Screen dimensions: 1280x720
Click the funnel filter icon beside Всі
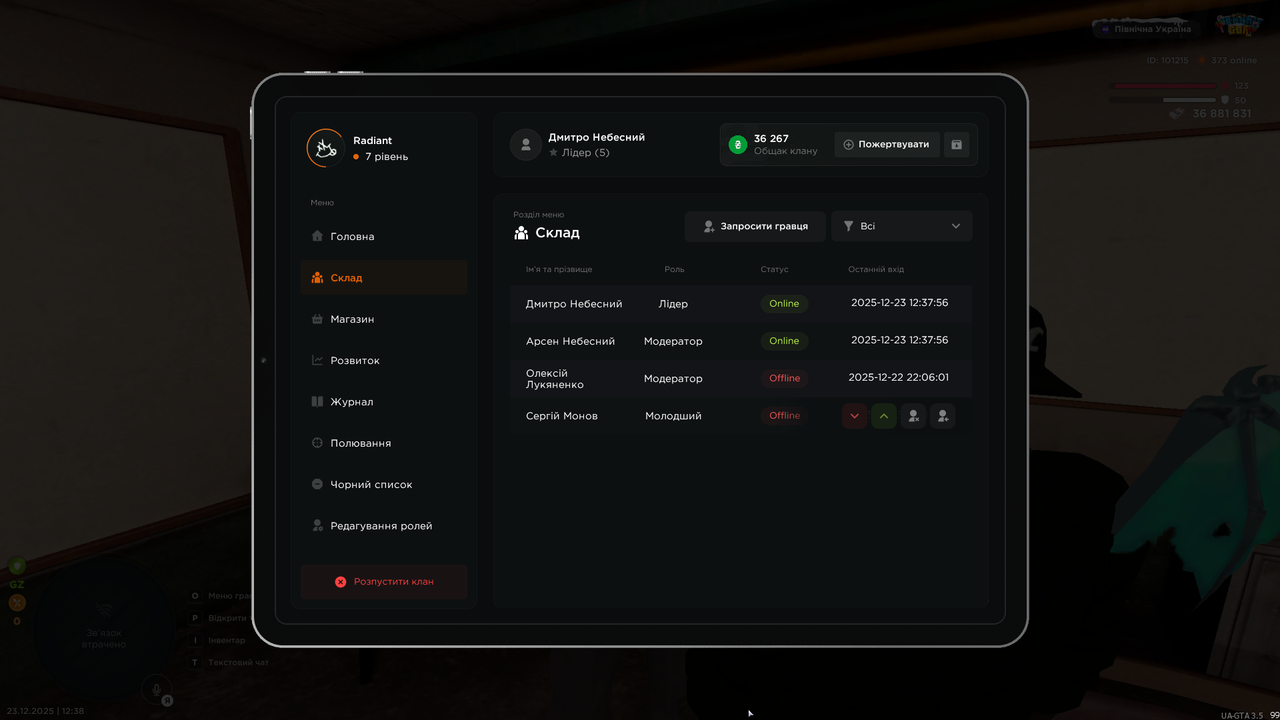[848, 226]
